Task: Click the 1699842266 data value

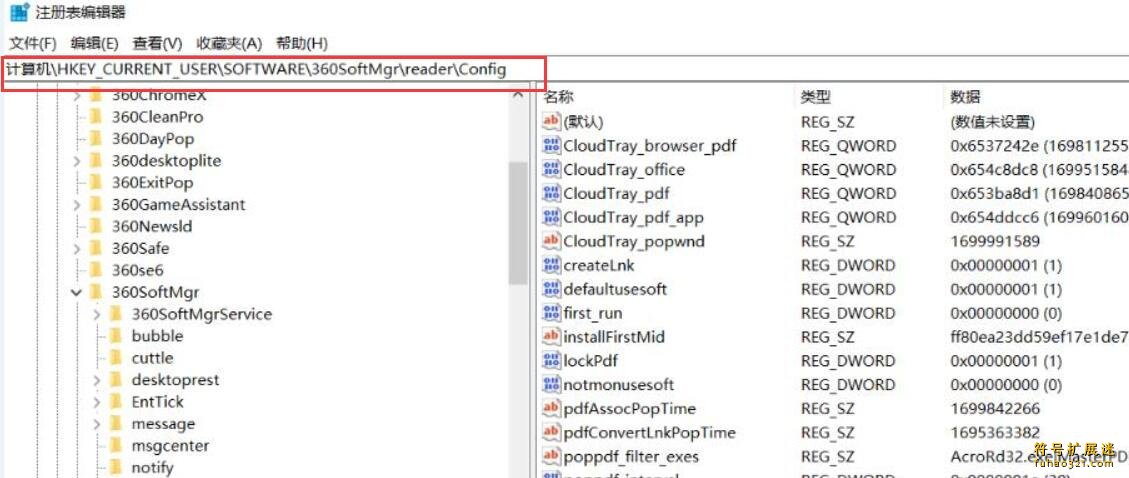Action: 995,408
